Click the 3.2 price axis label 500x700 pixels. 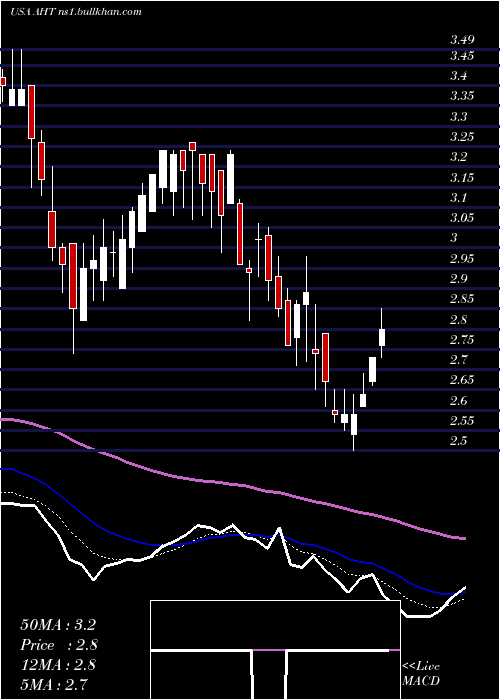[x=458, y=157]
